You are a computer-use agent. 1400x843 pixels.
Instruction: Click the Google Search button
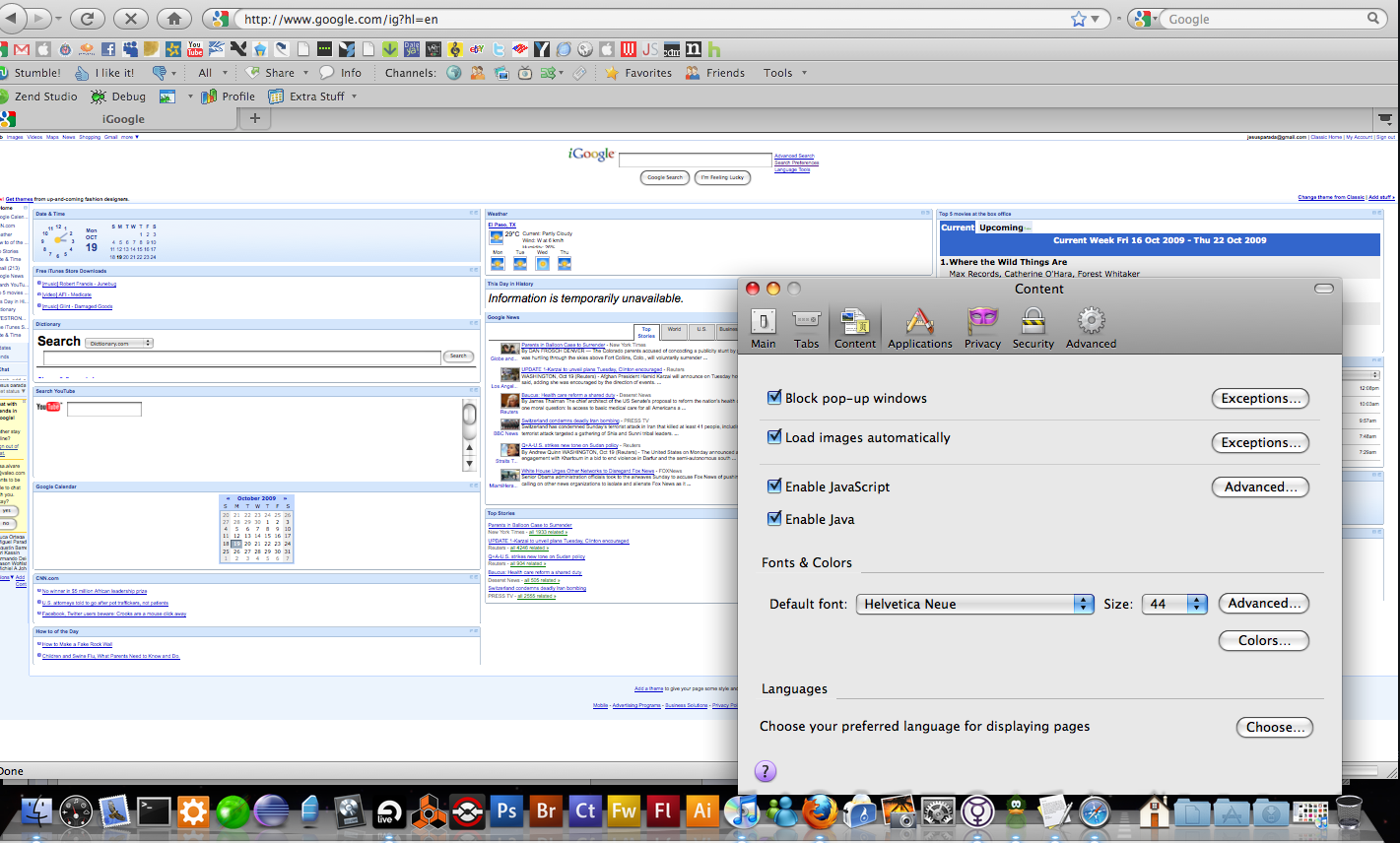pos(665,177)
